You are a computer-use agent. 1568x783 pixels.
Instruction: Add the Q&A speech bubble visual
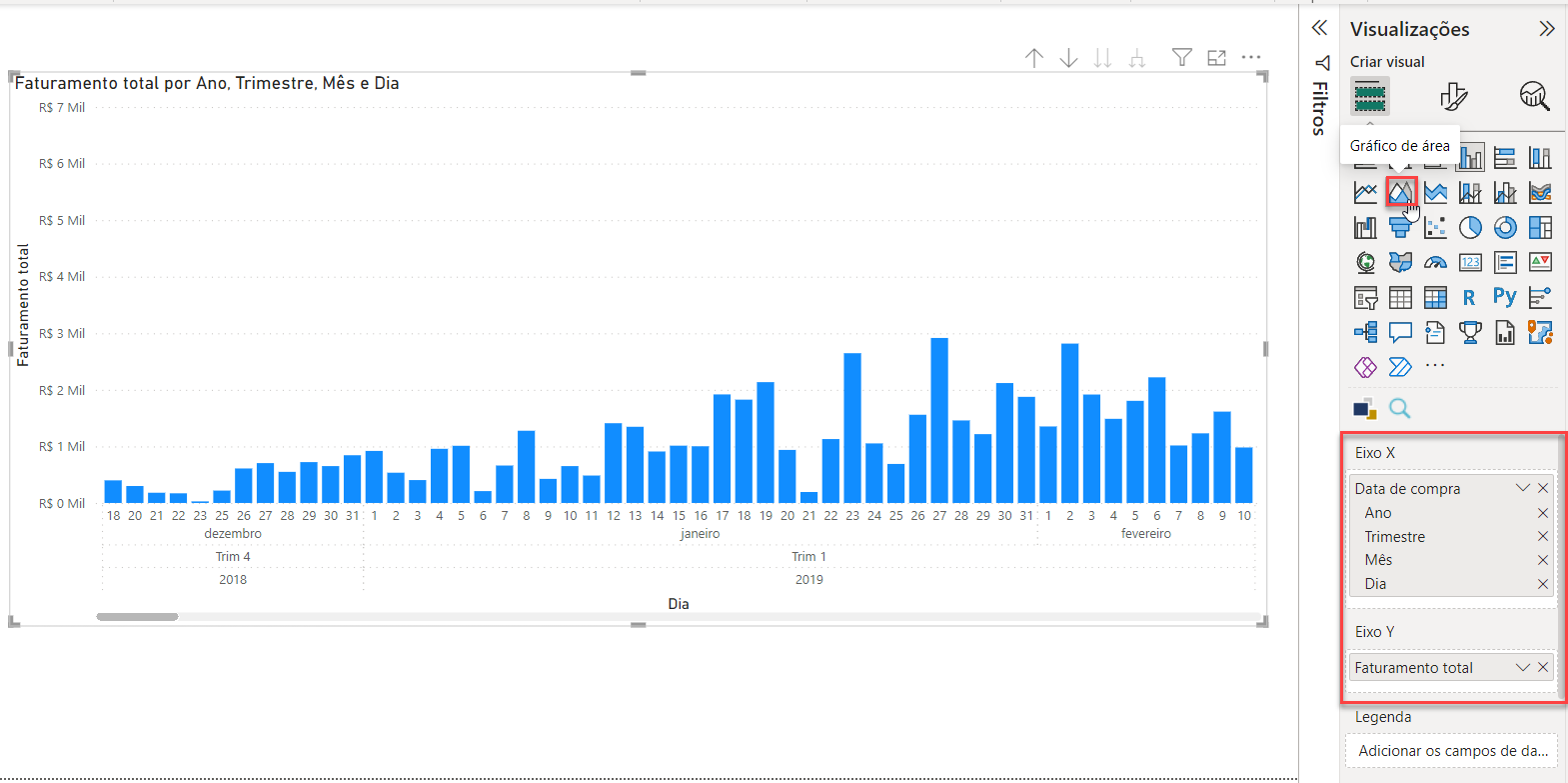coord(1400,332)
